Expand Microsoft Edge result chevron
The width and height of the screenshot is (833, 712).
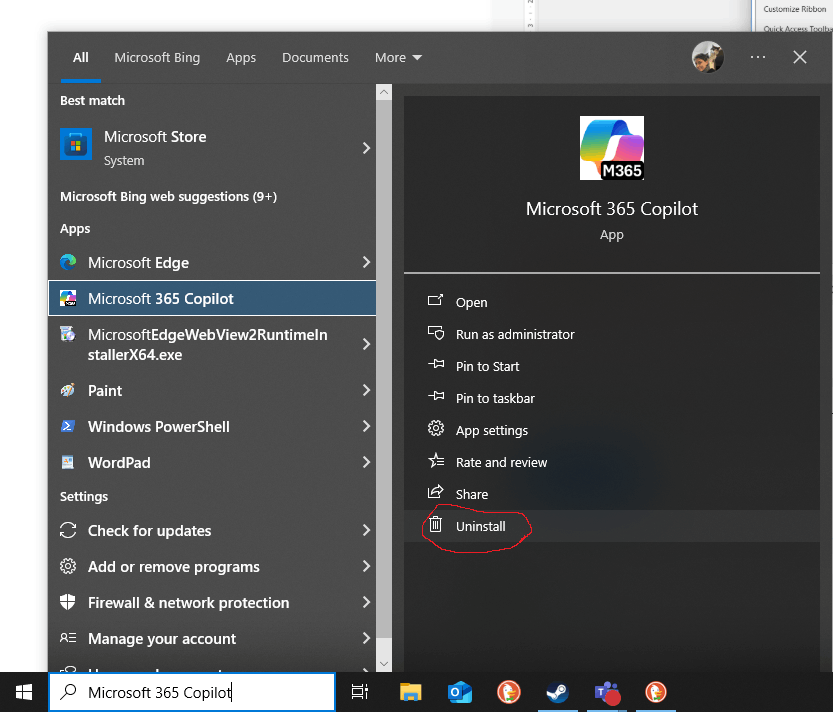click(x=366, y=262)
